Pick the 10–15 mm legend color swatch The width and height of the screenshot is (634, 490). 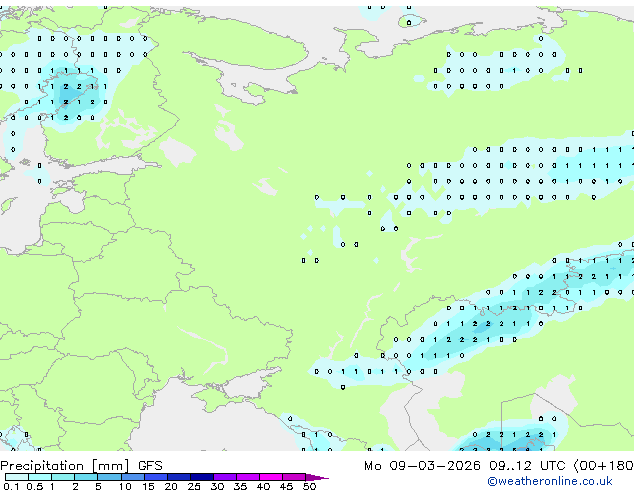click(133, 477)
